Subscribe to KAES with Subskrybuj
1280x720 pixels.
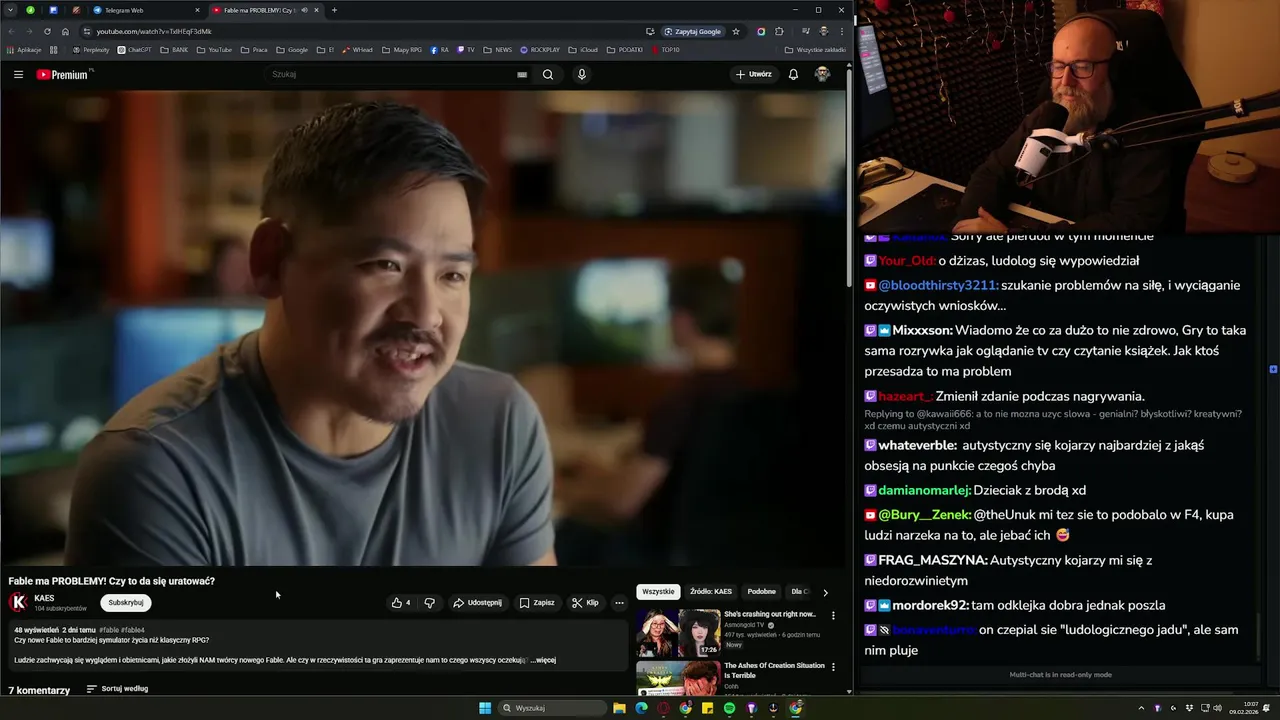126,603
